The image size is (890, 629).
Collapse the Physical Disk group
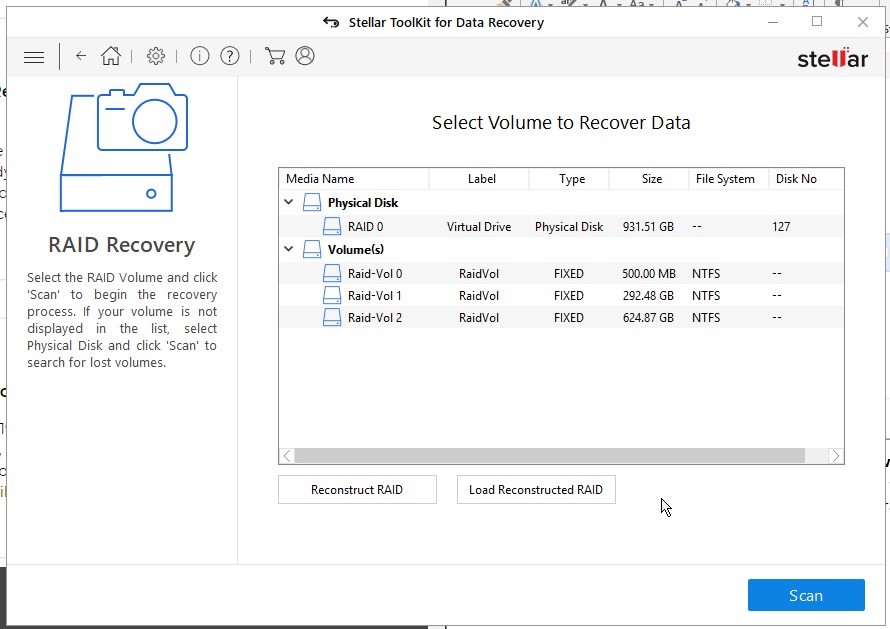(x=289, y=202)
